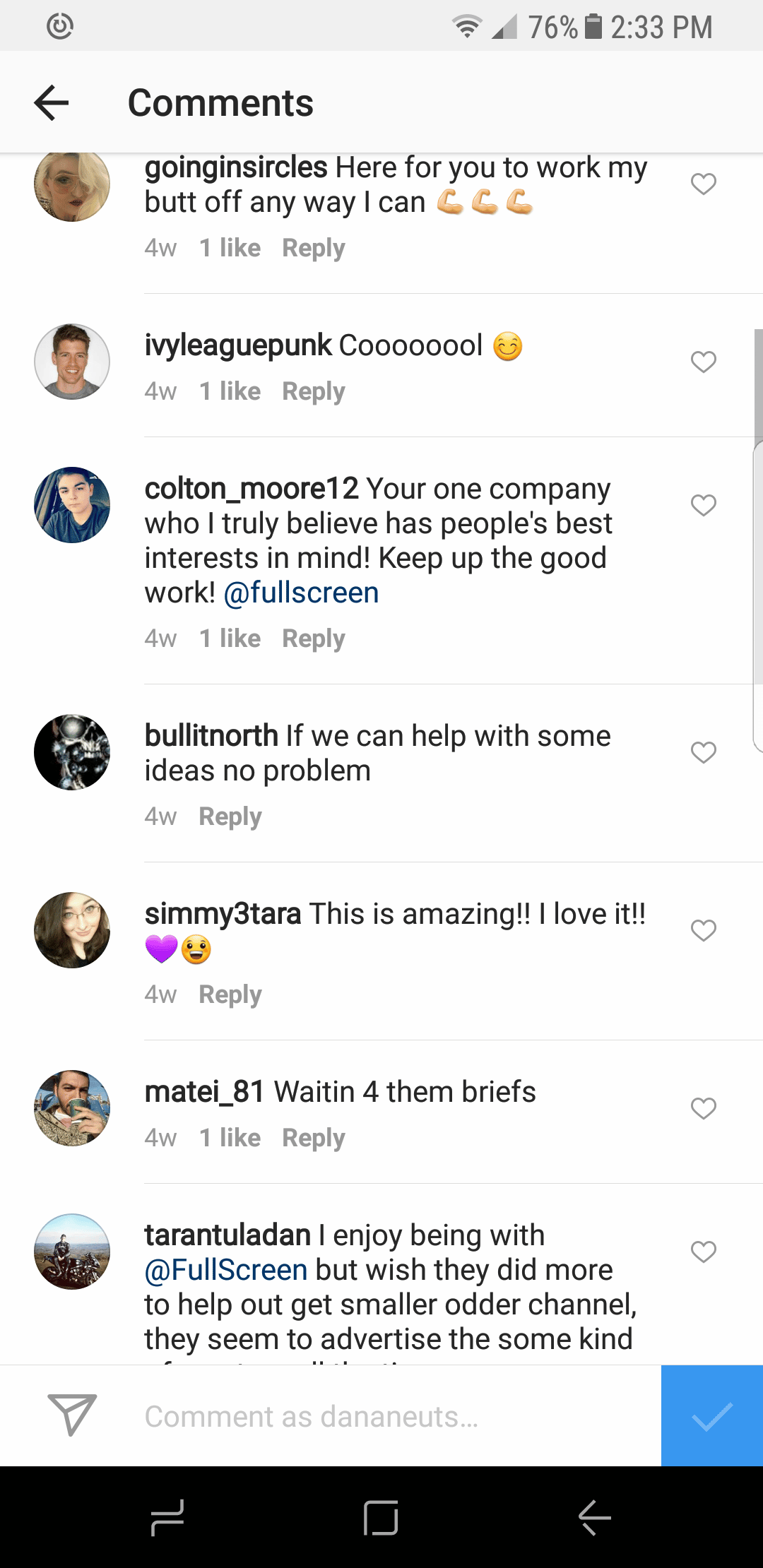View '1 like' on goinginsircles comment
Image resolution: width=763 pixels, height=1568 pixels.
pyautogui.click(x=230, y=248)
